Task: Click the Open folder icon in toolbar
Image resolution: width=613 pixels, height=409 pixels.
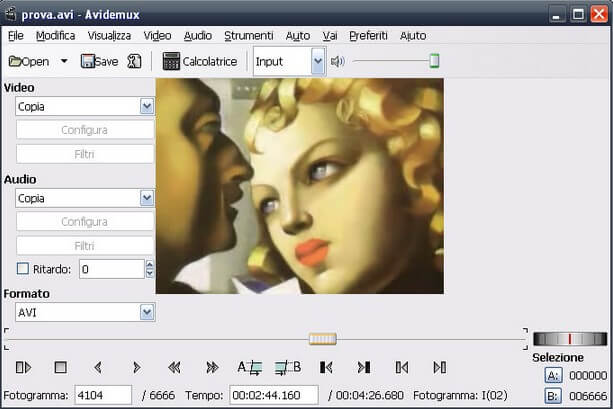Action: coord(16,62)
